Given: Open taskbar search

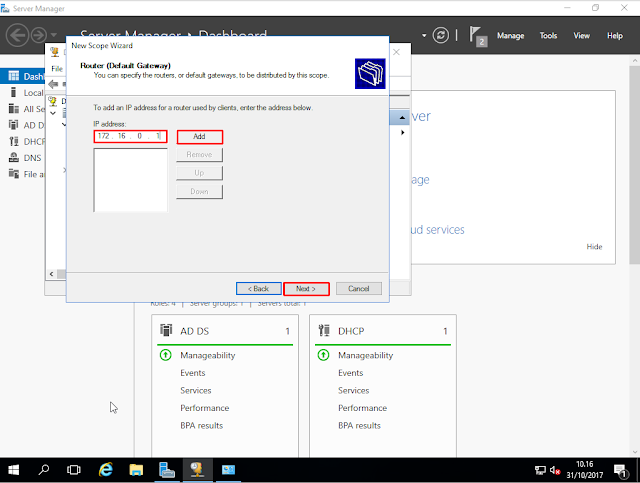Looking at the screenshot, I should pos(44,470).
